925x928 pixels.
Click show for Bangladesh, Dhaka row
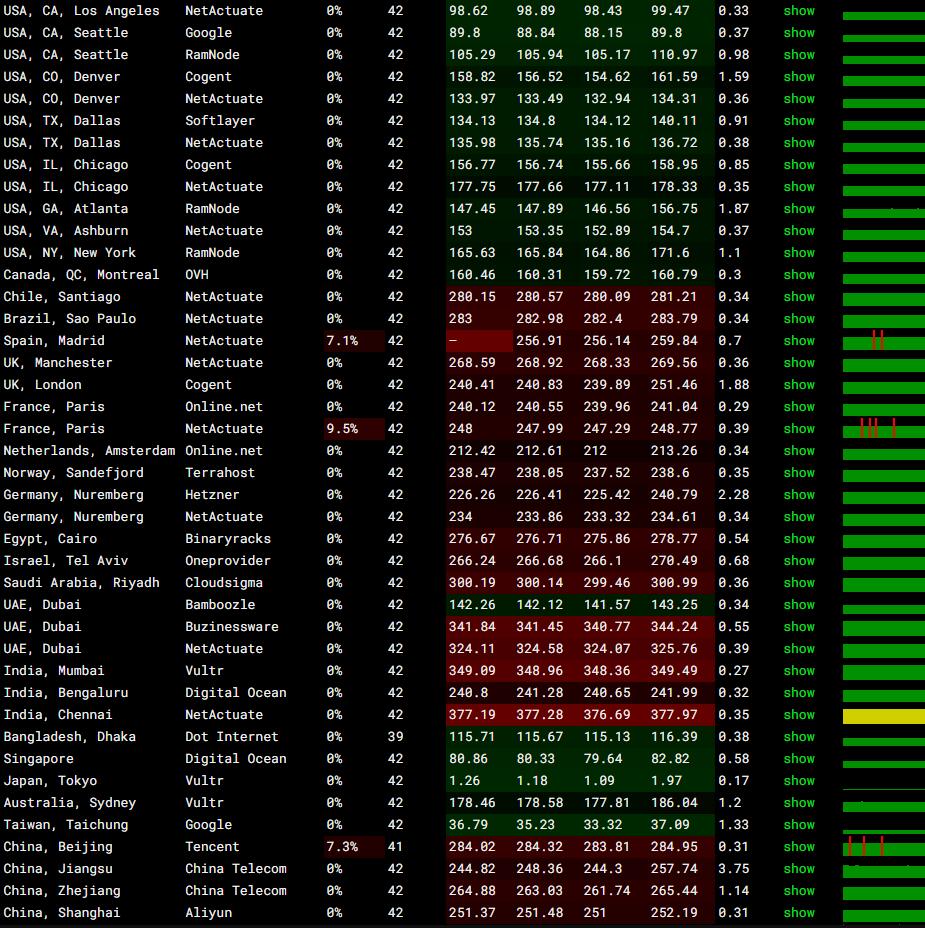click(799, 737)
